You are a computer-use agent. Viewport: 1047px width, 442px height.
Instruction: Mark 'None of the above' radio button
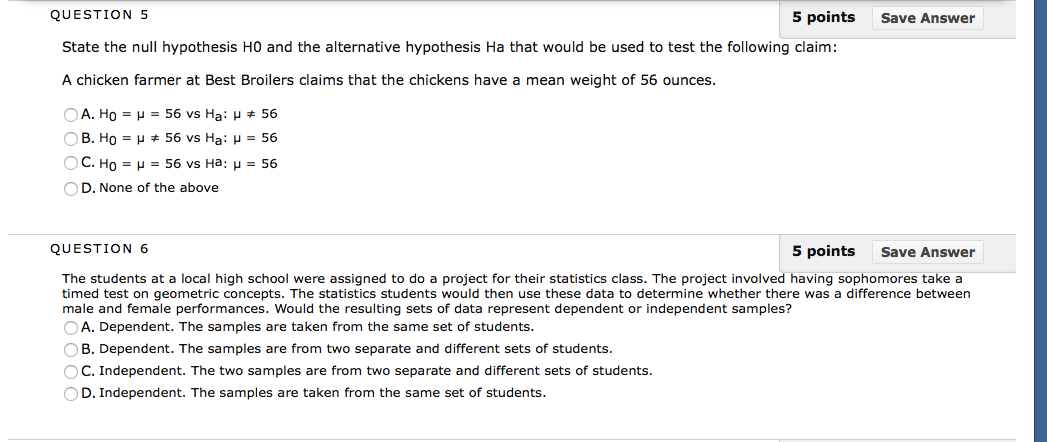tap(71, 189)
